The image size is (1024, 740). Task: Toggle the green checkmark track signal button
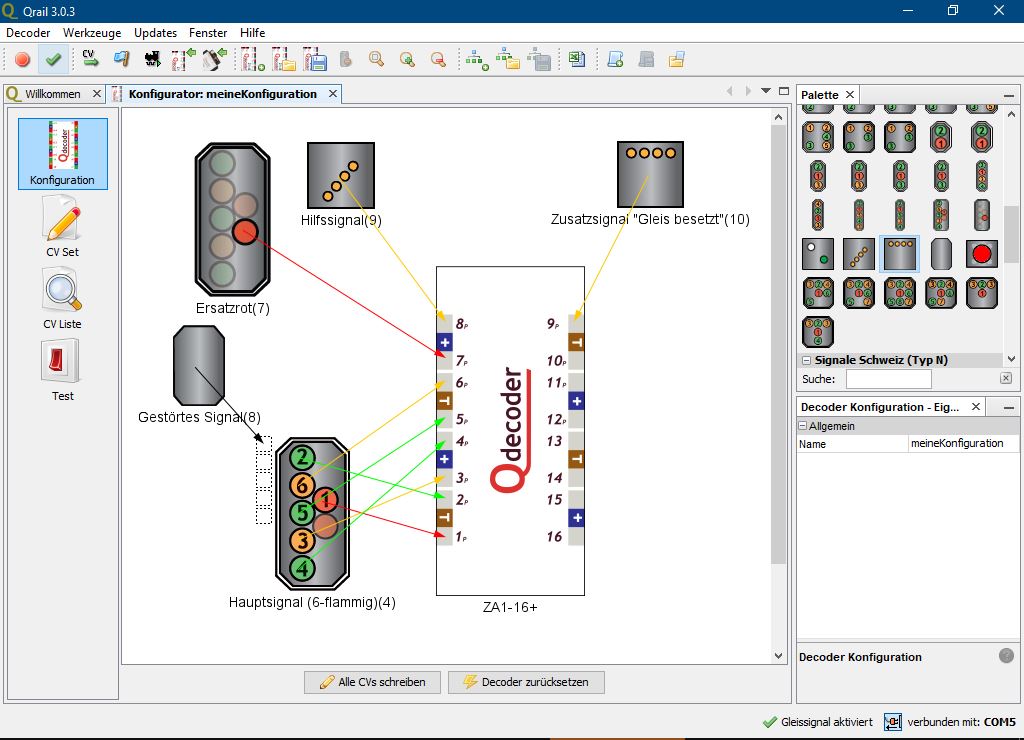click(53, 59)
